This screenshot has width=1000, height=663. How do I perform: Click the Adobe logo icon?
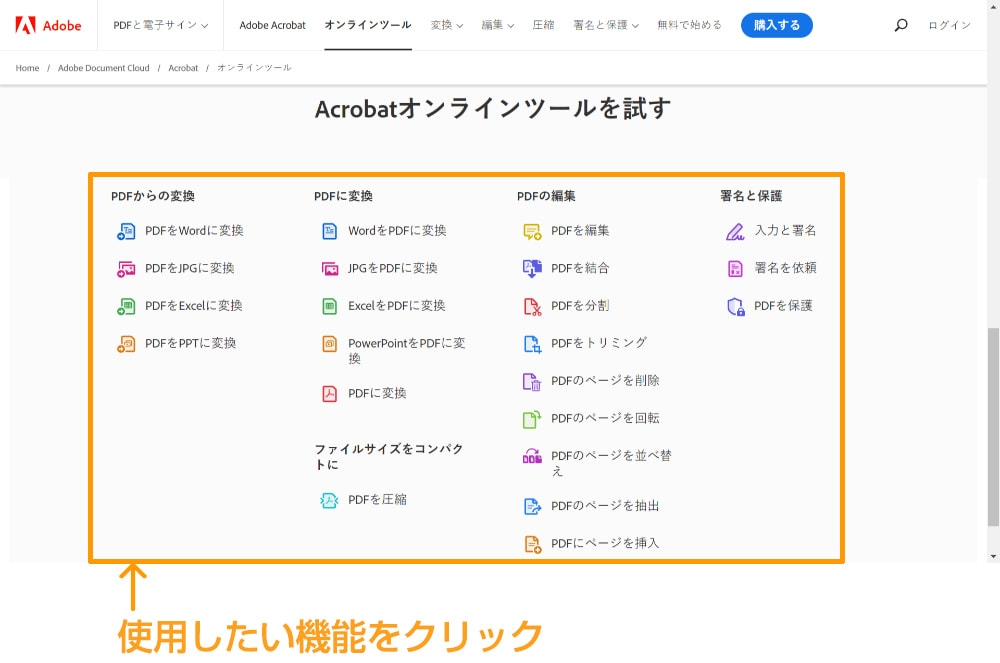tap(26, 25)
